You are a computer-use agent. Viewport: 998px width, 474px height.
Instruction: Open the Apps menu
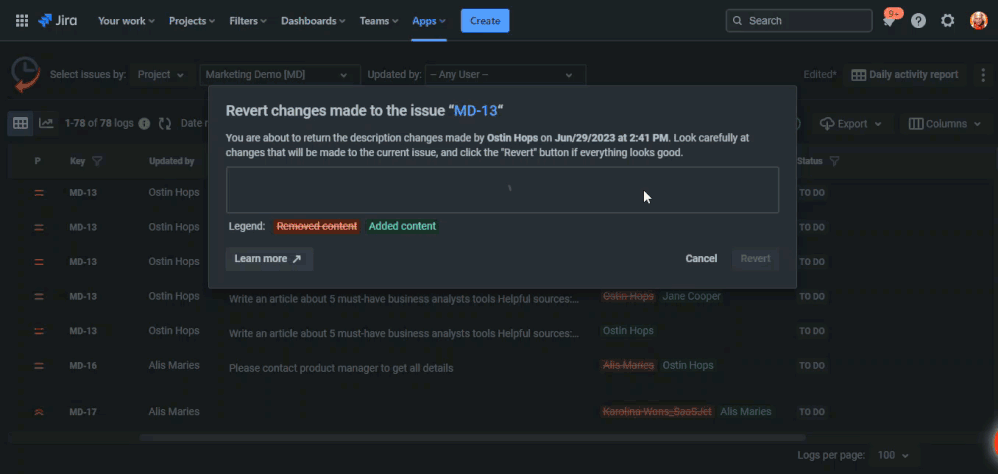click(x=428, y=21)
